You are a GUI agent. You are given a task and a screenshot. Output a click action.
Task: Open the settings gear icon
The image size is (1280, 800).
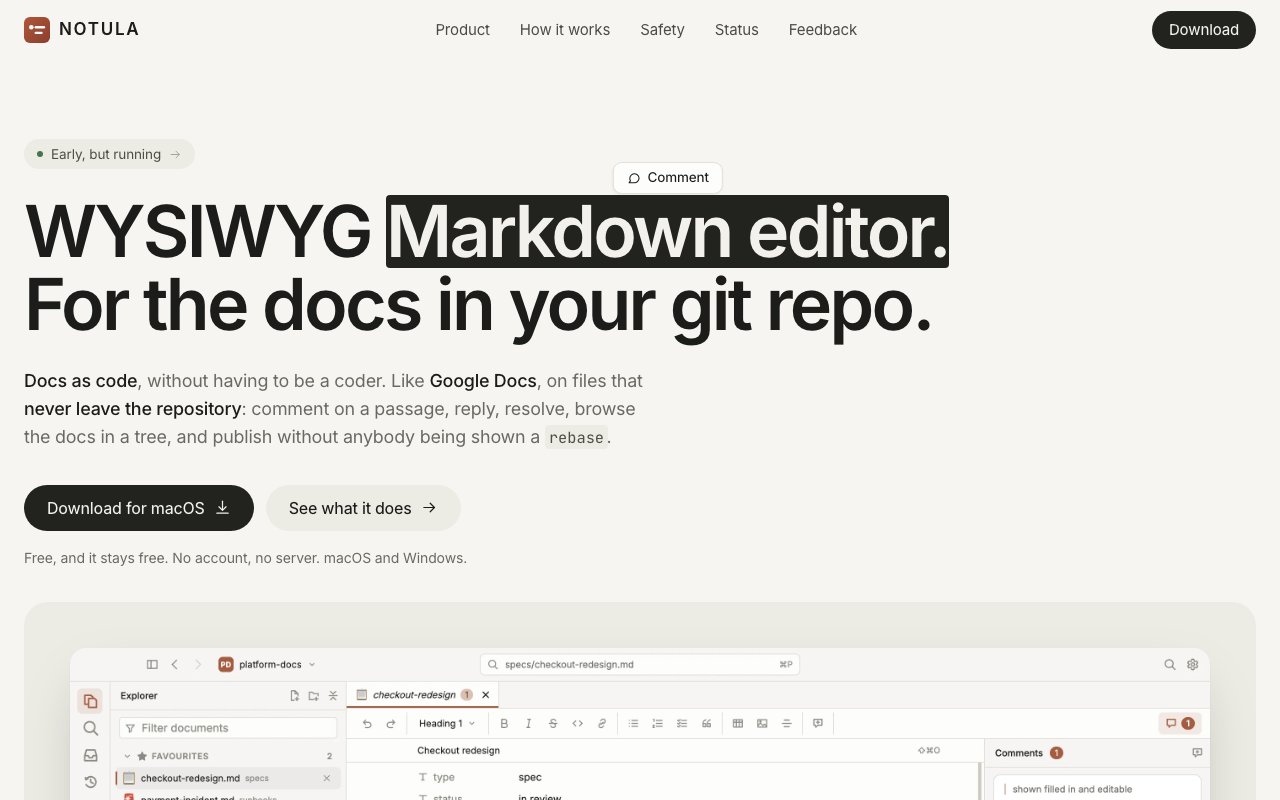[1192, 664]
